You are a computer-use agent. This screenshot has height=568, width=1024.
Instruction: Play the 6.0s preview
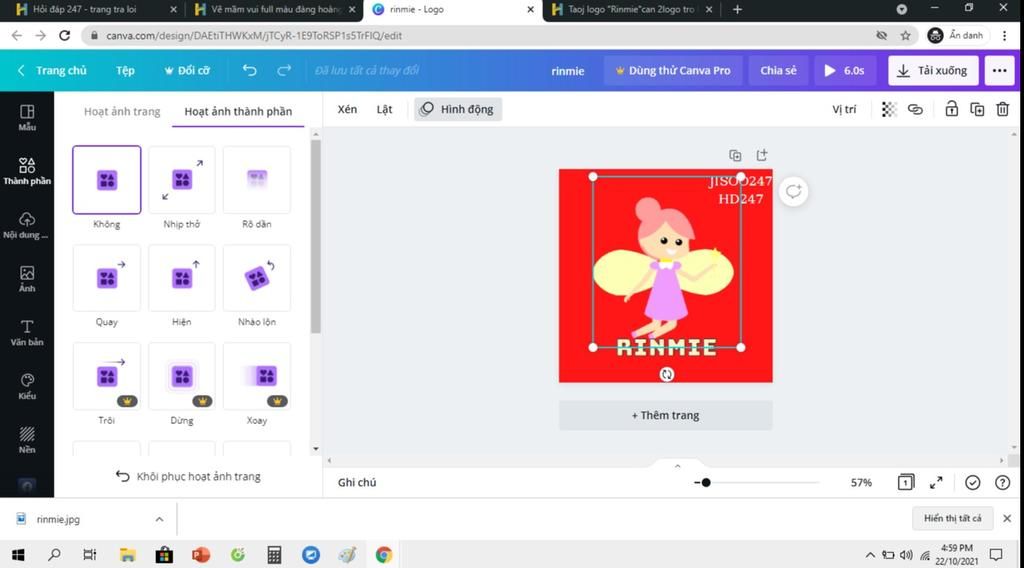(x=844, y=70)
